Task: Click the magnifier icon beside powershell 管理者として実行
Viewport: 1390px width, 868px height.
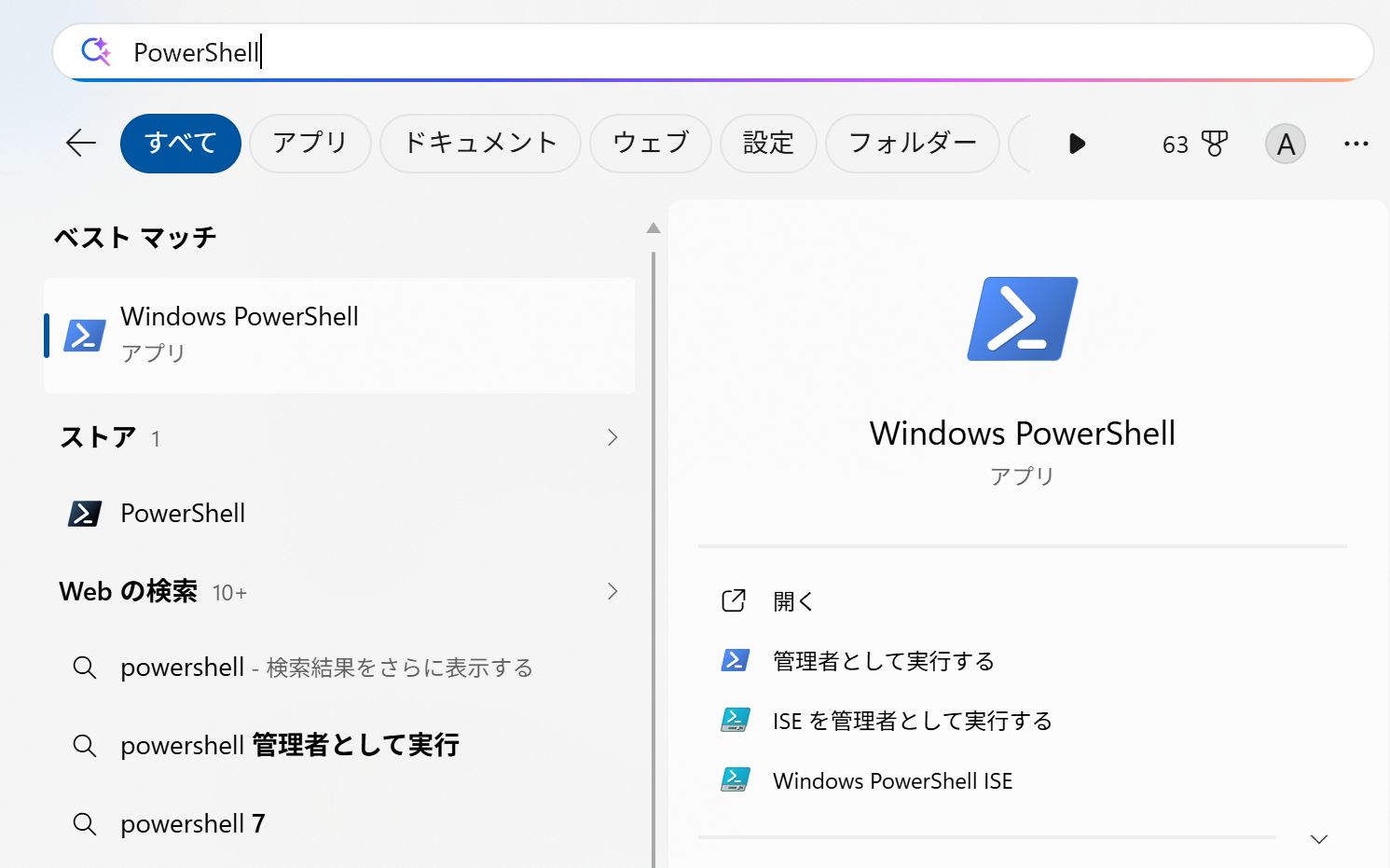Action: coord(85,746)
